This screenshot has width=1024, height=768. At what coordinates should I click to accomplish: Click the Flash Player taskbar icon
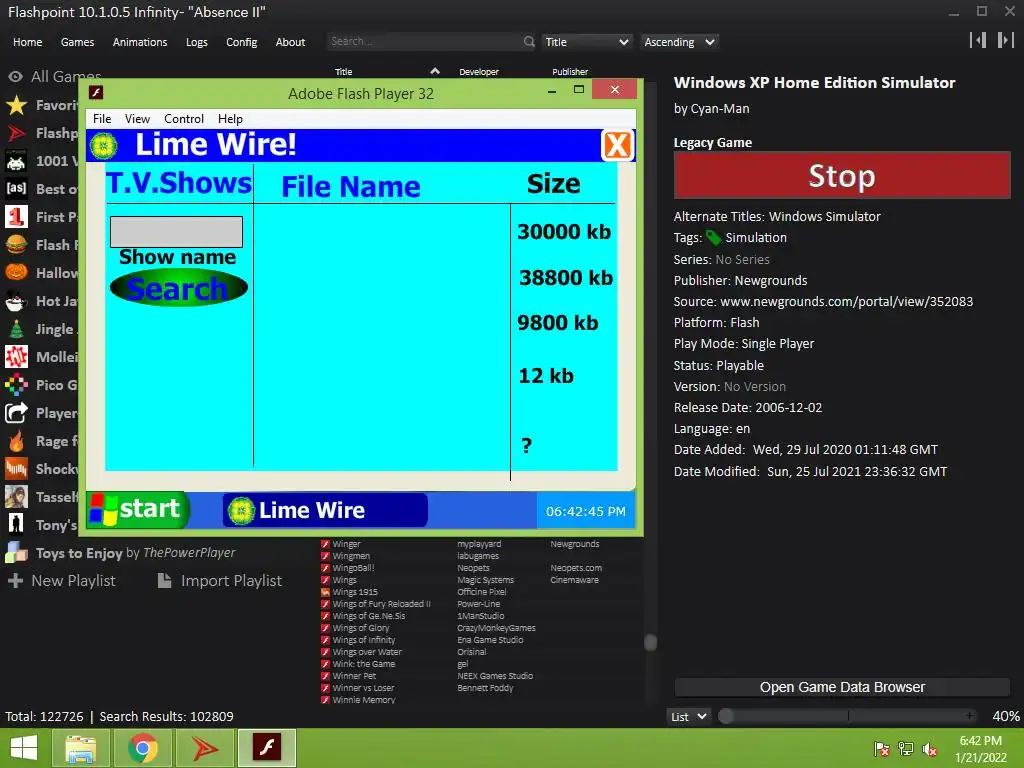coord(267,748)
